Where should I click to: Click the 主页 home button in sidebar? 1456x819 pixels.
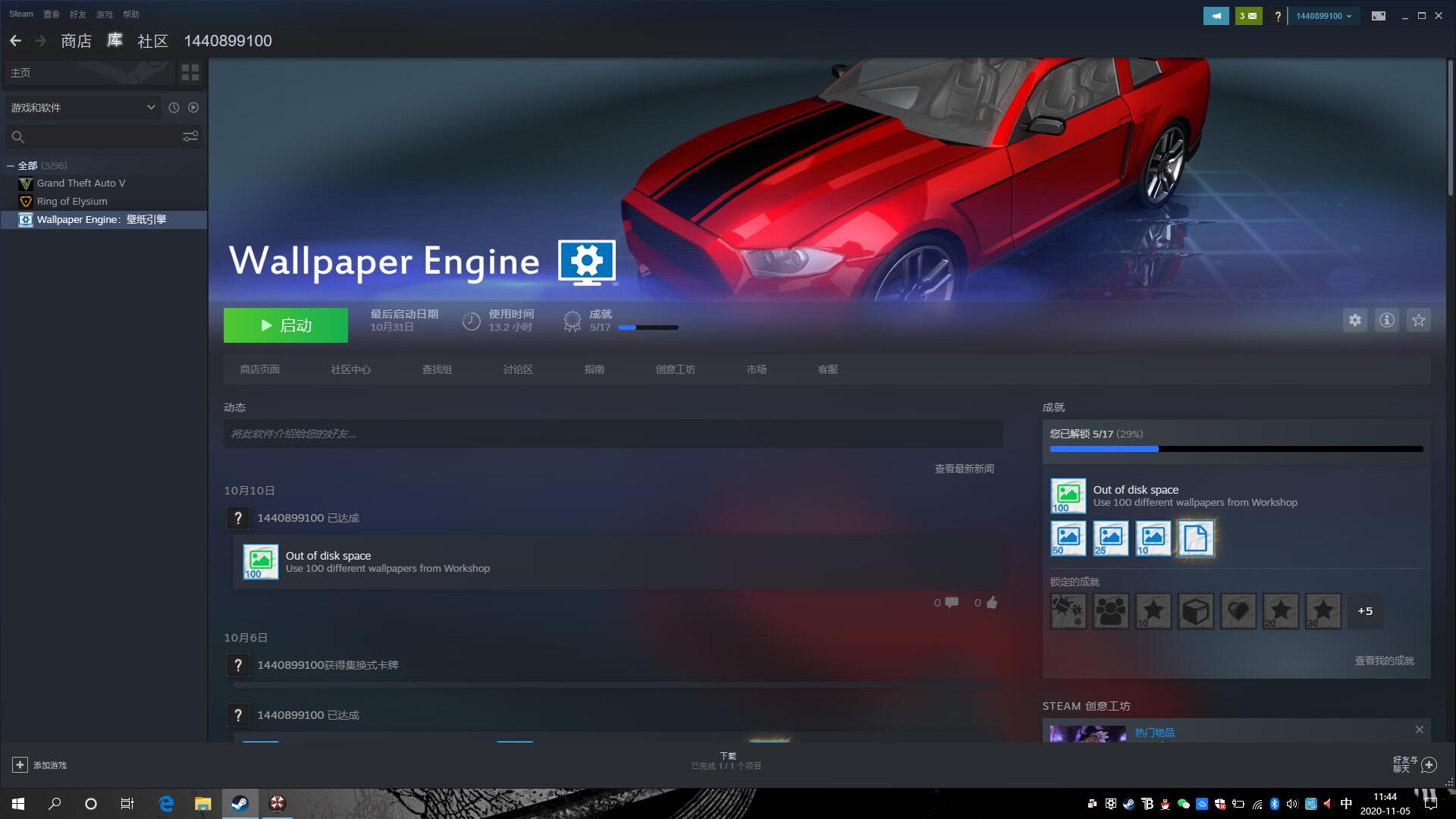[x=89, y=73]
